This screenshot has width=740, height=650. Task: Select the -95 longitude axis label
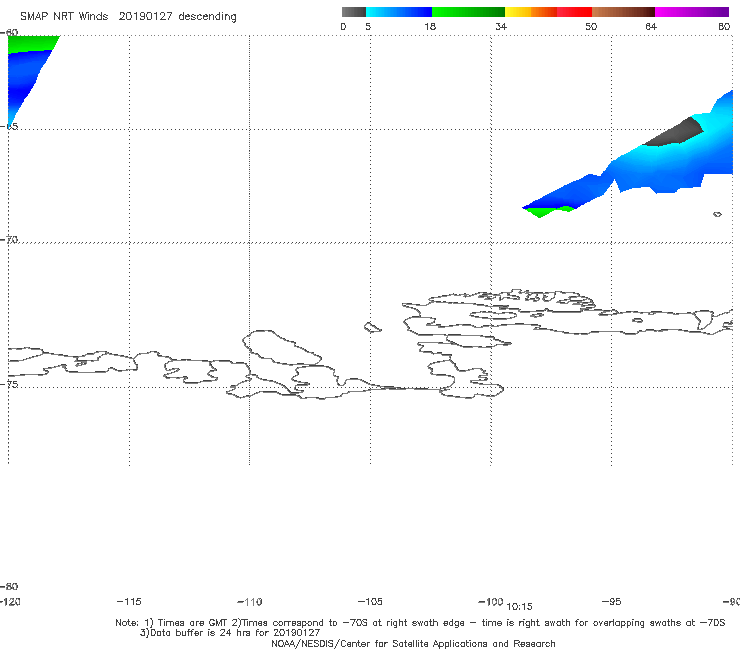pos(612,601)
